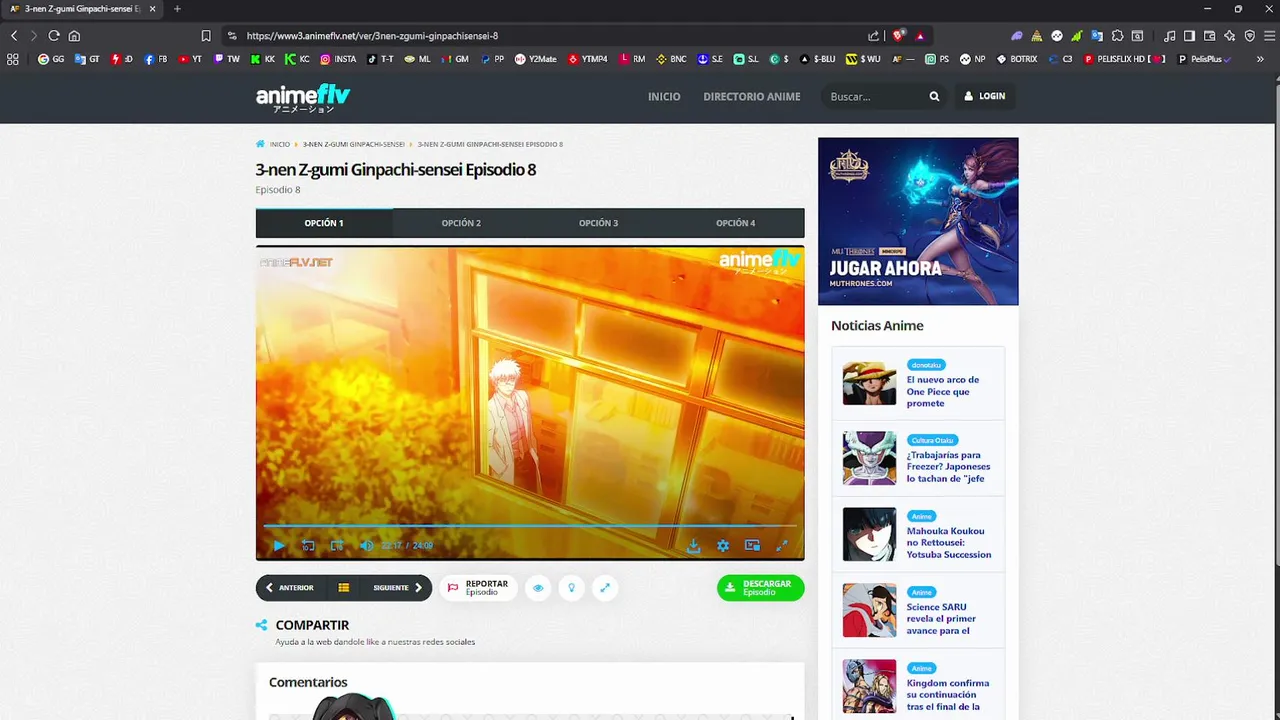
Task: Open Mahouka Koukou no Rettousei news
Action: (x=949, y=543)
